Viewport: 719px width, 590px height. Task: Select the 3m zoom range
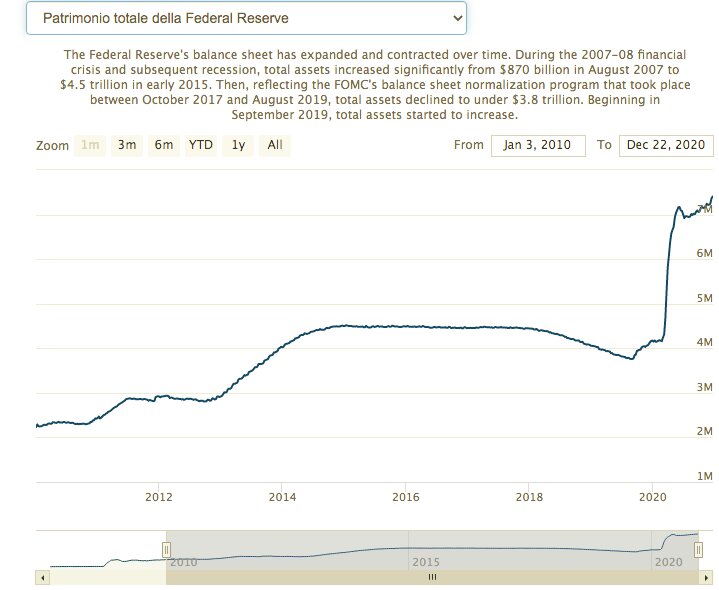(x=126, y=145)
